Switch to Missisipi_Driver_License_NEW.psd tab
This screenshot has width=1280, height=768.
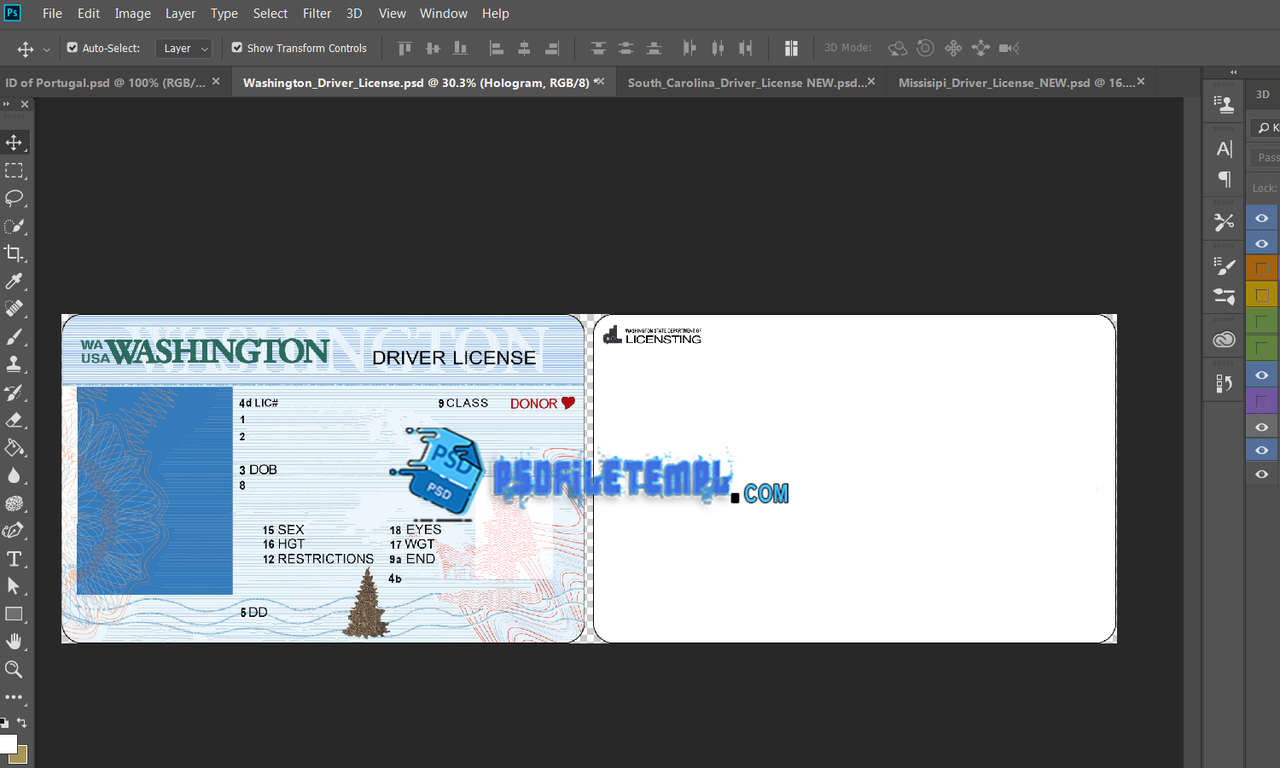pyautogui.click(x=1016, y=82)
